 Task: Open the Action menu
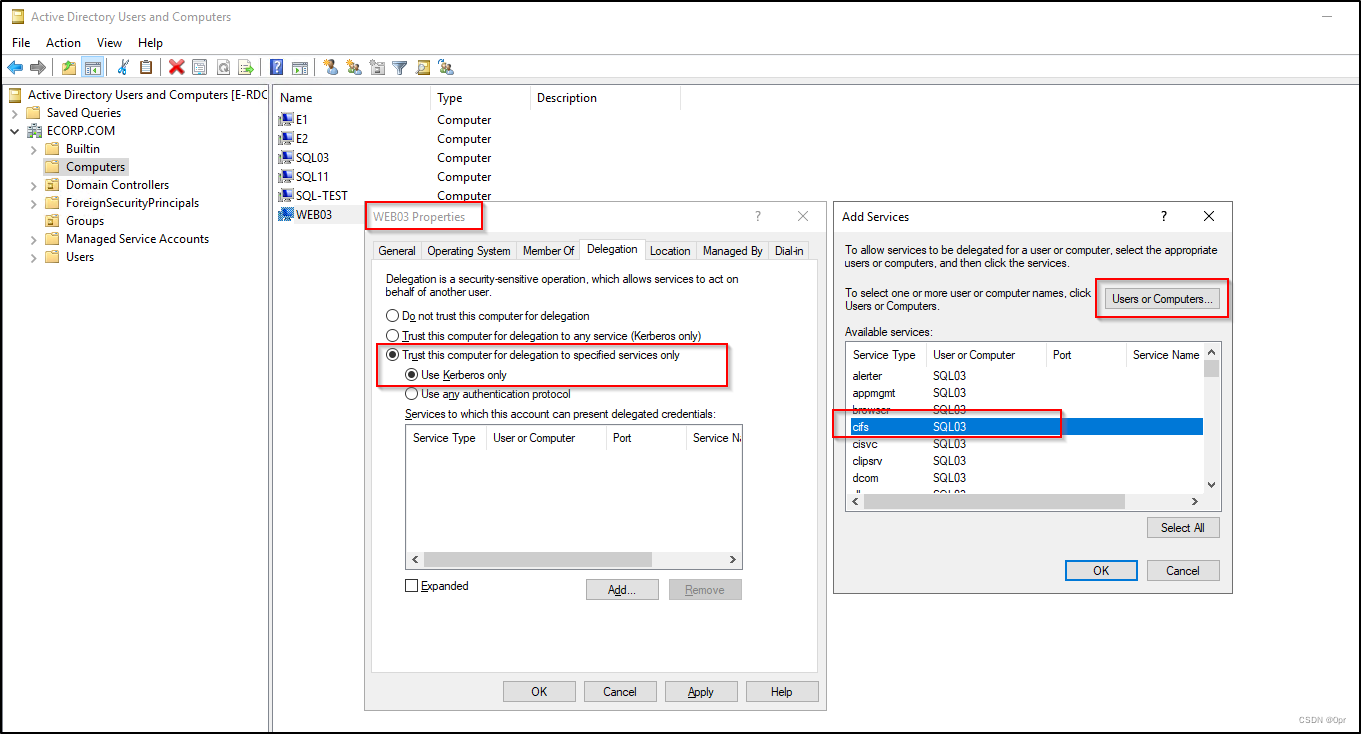63,43
